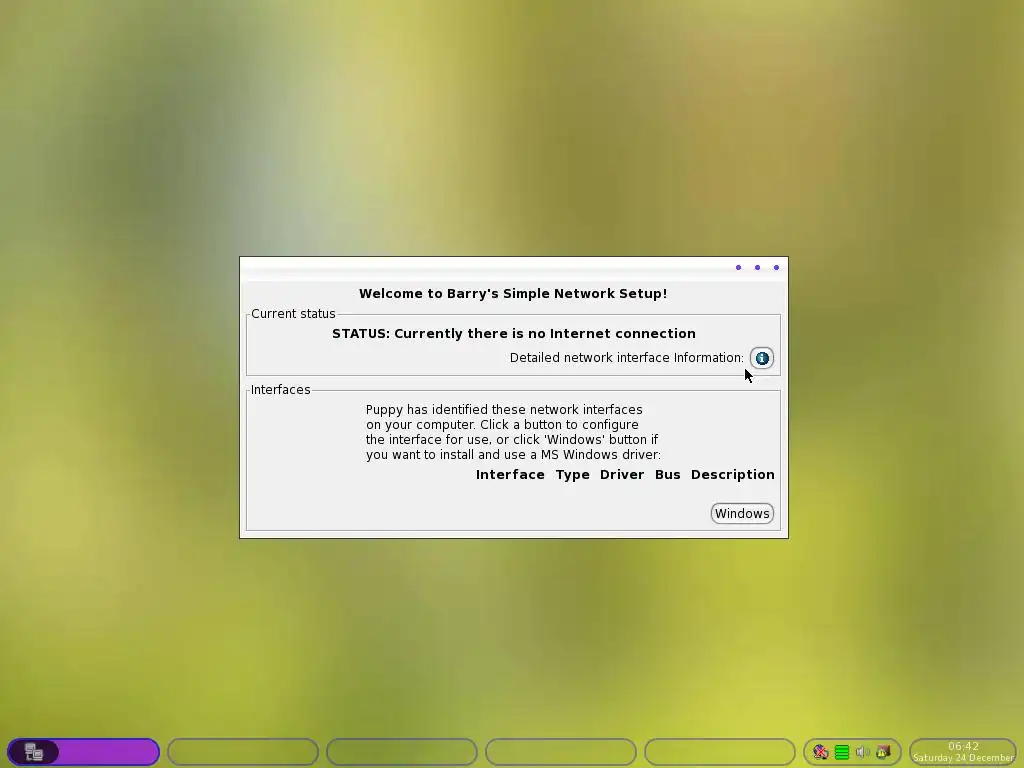Click the 'Detailed network interface Information:' label
The image size is (1024, 768).
[x=626, y=358]
